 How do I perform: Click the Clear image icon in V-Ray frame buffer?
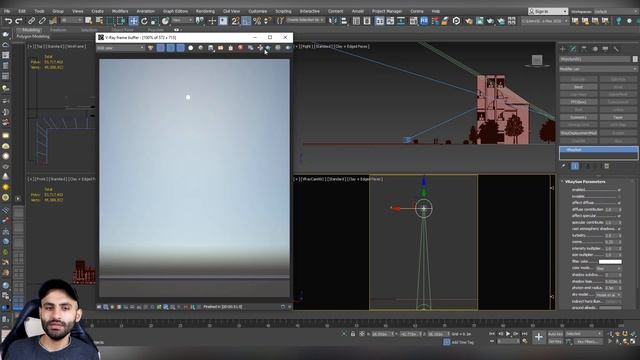pyautogui.click(x=231, y=48)
